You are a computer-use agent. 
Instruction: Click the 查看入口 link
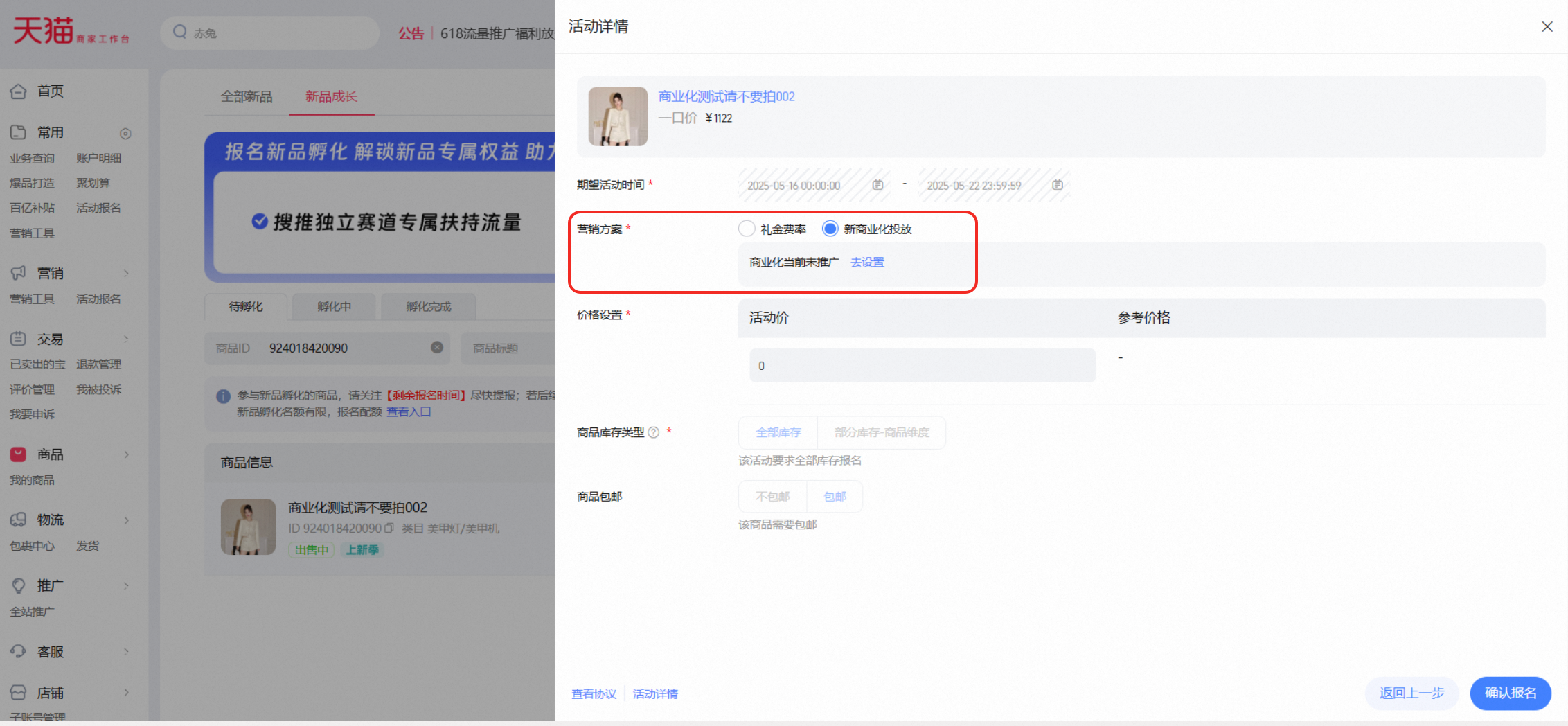pyautogui.click(x=409, y=411)
